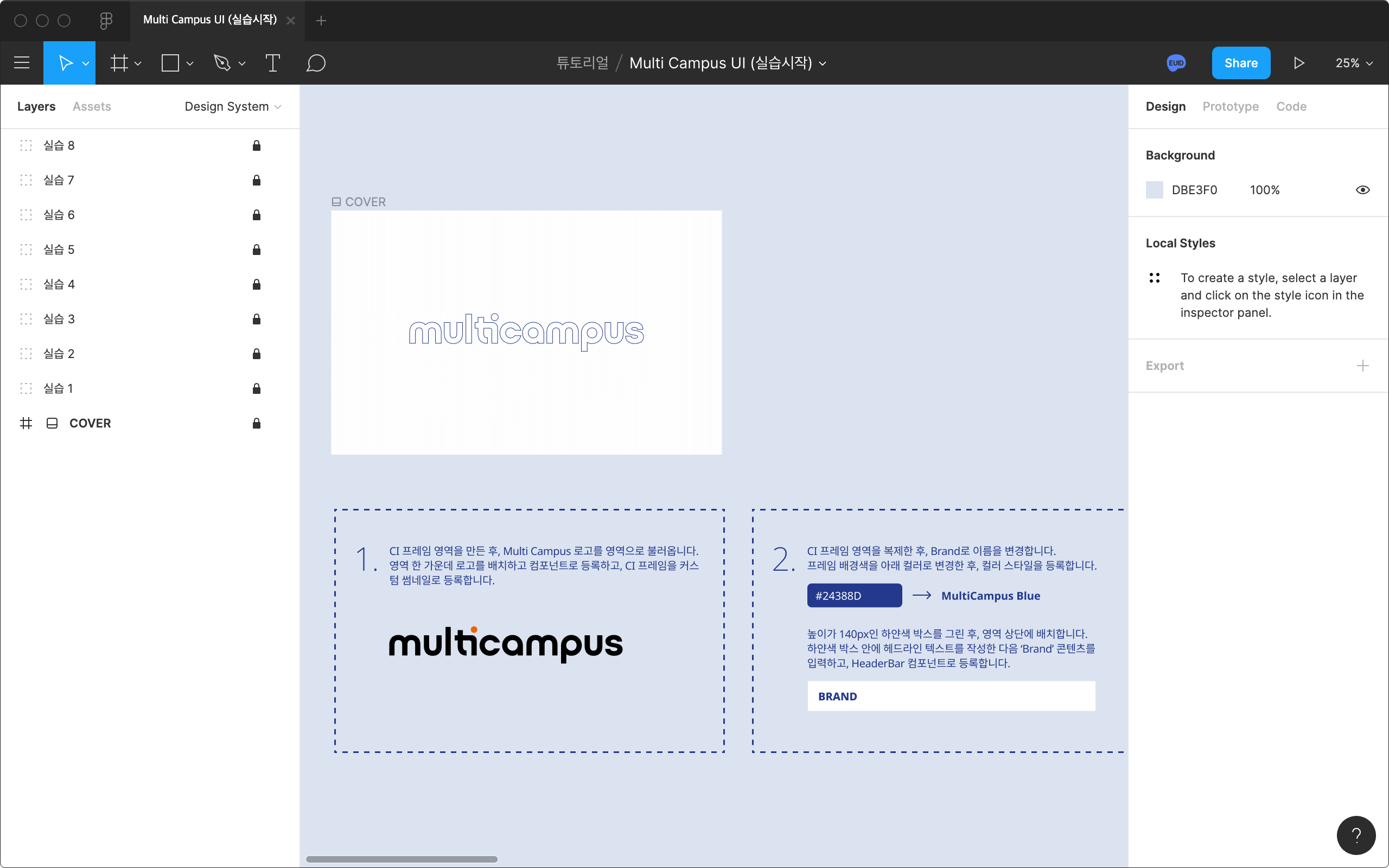Activate the Comment tool
1389x868 pixels.
316,62
